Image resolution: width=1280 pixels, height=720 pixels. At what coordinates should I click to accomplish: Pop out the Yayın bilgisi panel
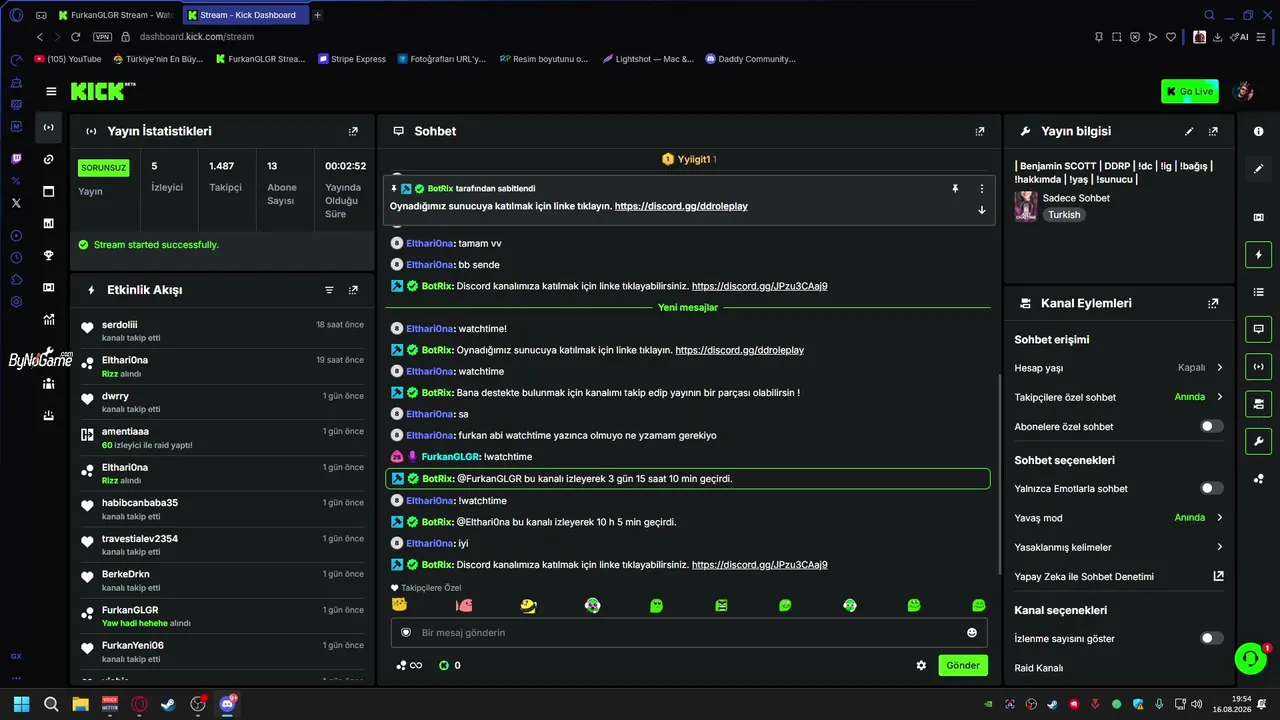tap(1213, 131)
